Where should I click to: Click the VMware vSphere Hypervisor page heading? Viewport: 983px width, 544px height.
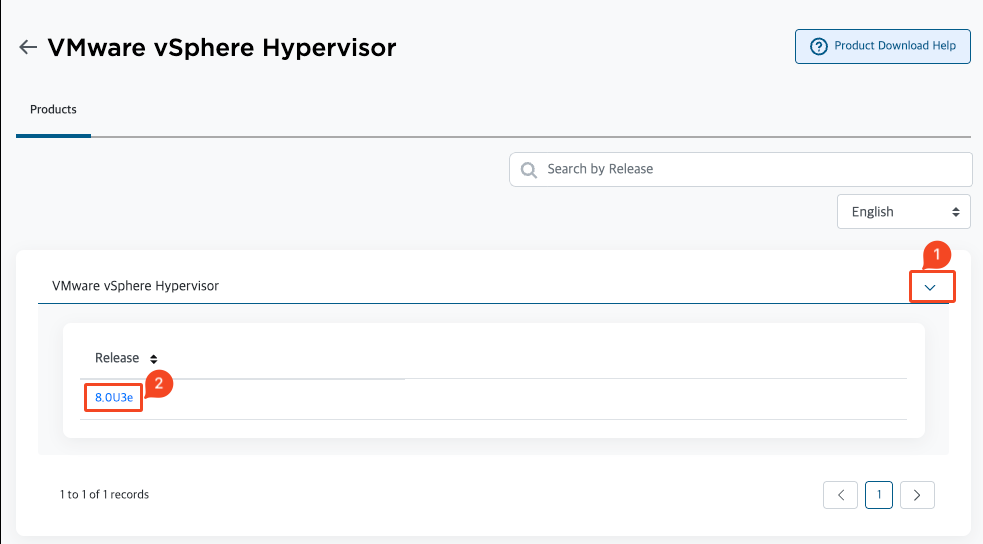[x=222, y=48]
